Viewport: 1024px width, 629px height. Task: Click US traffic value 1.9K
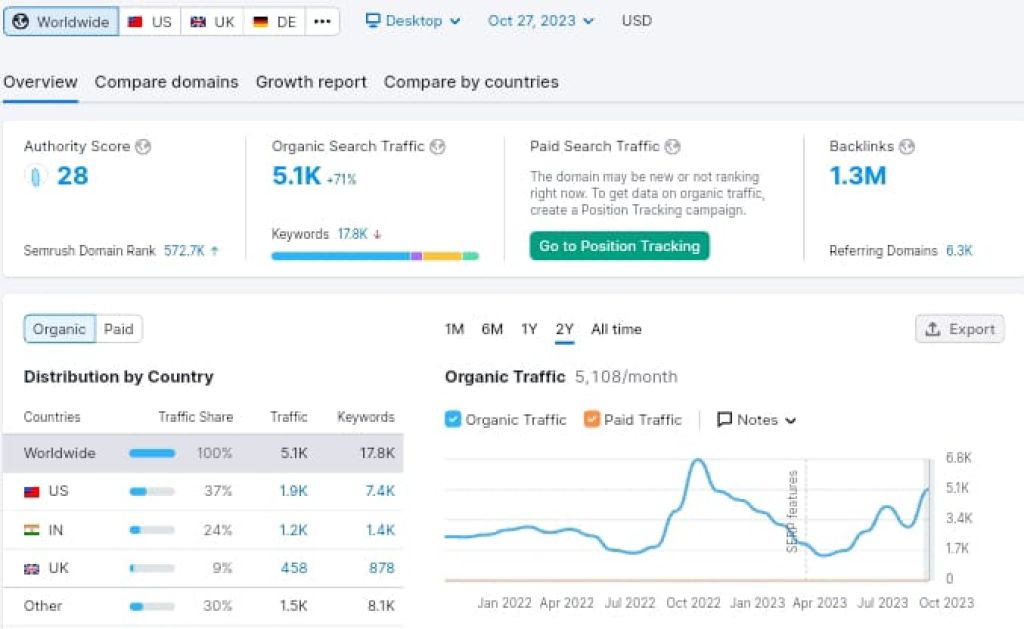click(x=293, y=491)
